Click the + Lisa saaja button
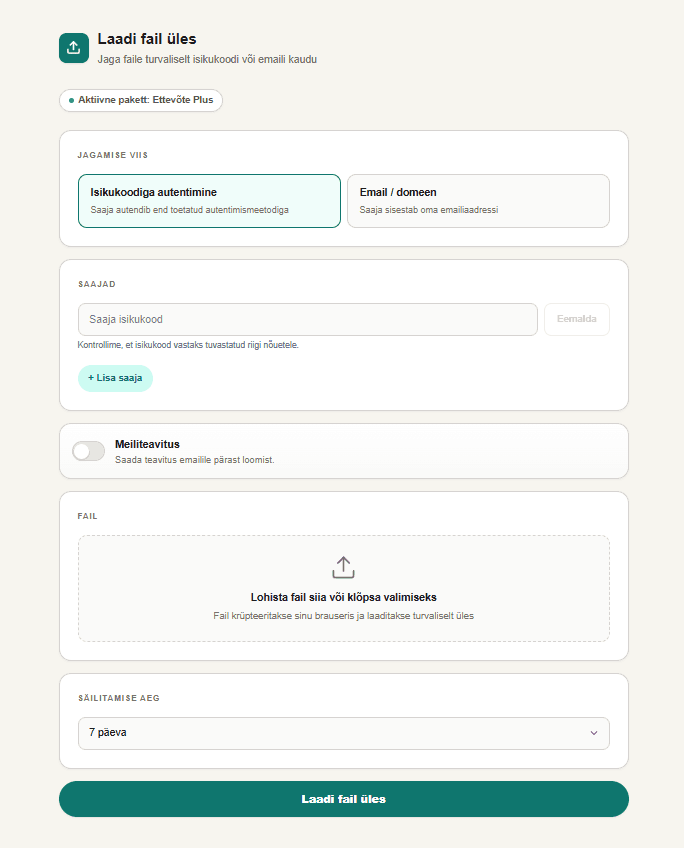The height and width of the screenshot is (848, 684). click(x=115, y=378)
